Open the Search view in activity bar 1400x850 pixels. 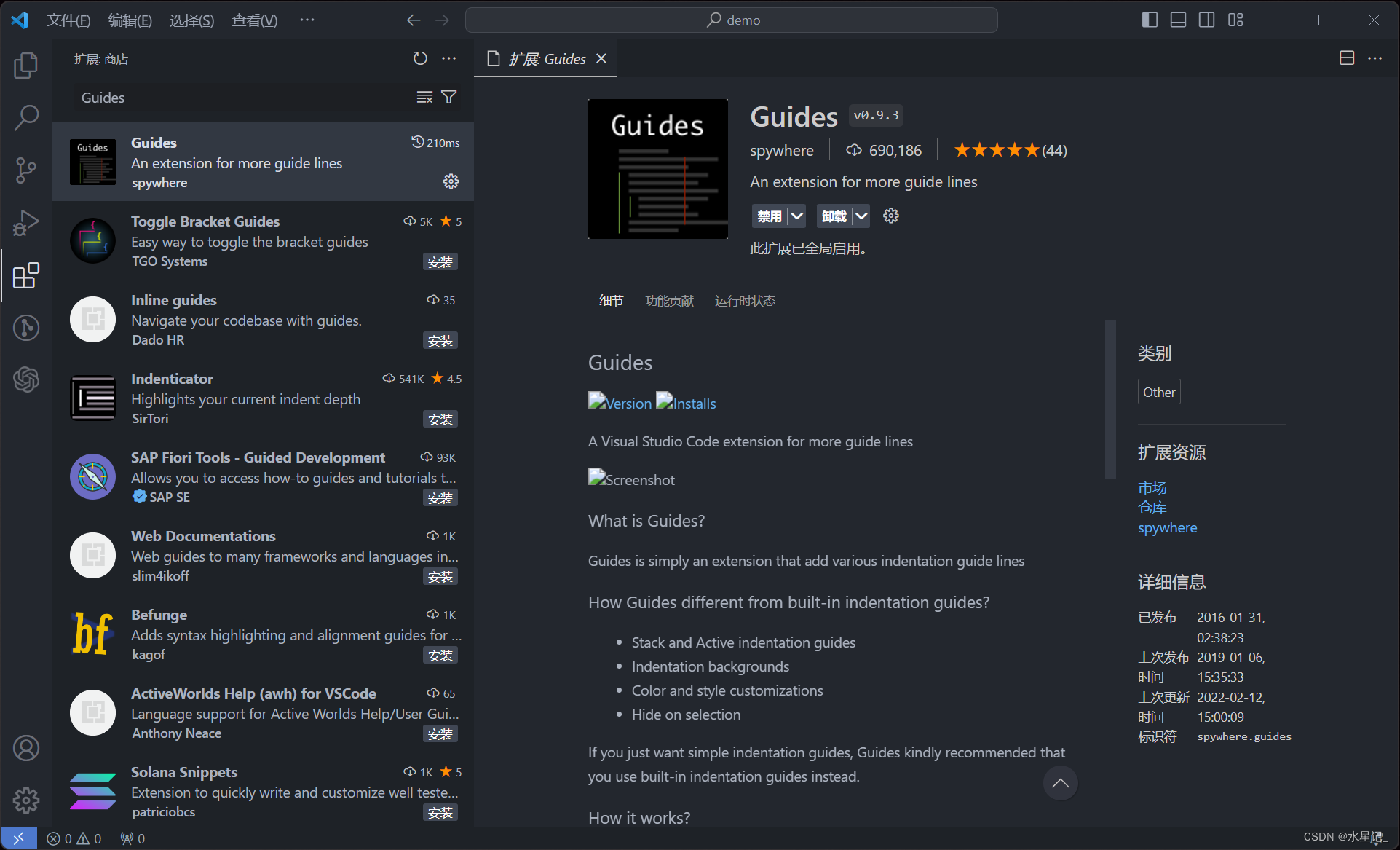(26, 117)
